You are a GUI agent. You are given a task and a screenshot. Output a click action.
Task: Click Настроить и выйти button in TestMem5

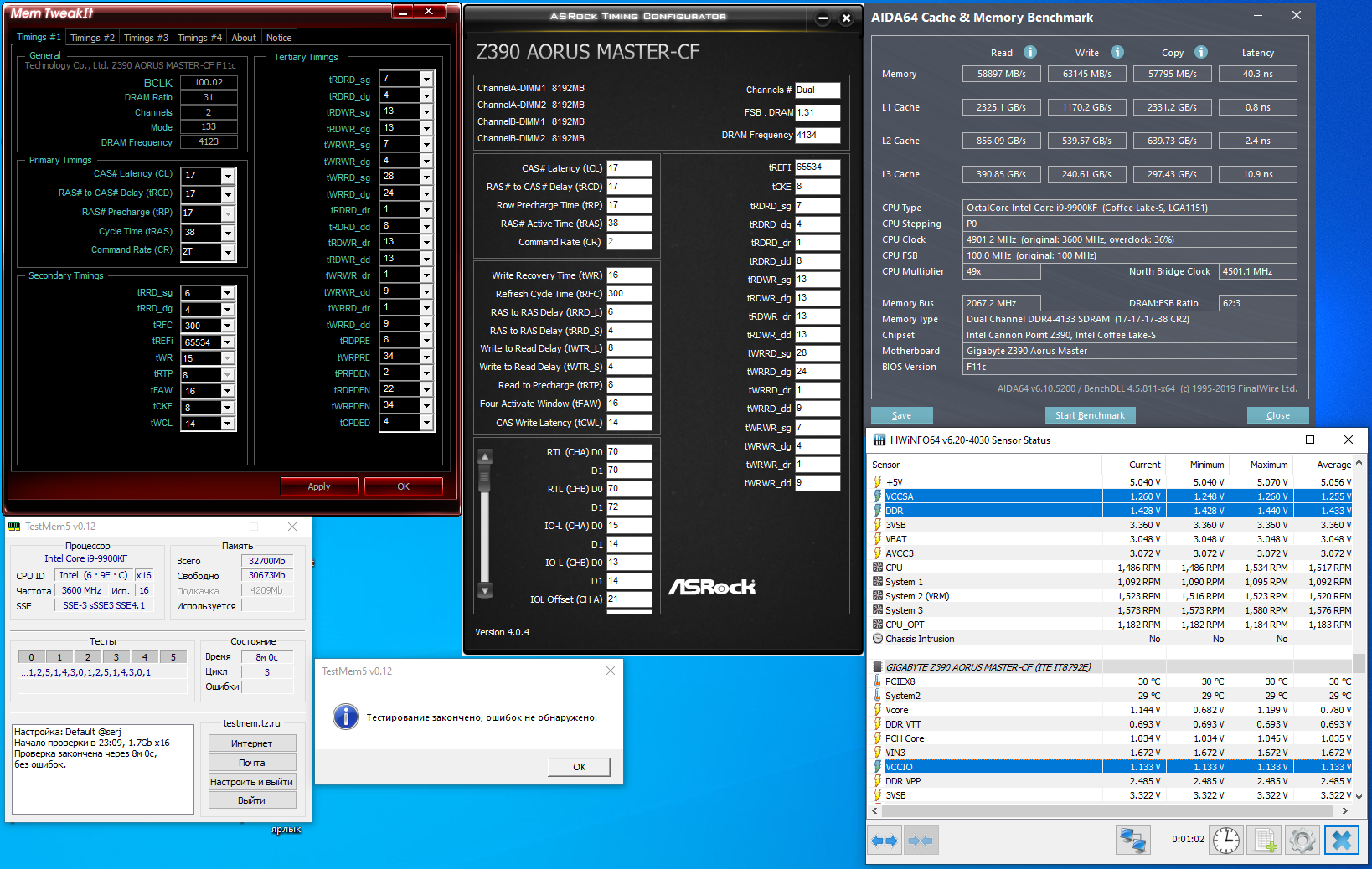point(251,782)
